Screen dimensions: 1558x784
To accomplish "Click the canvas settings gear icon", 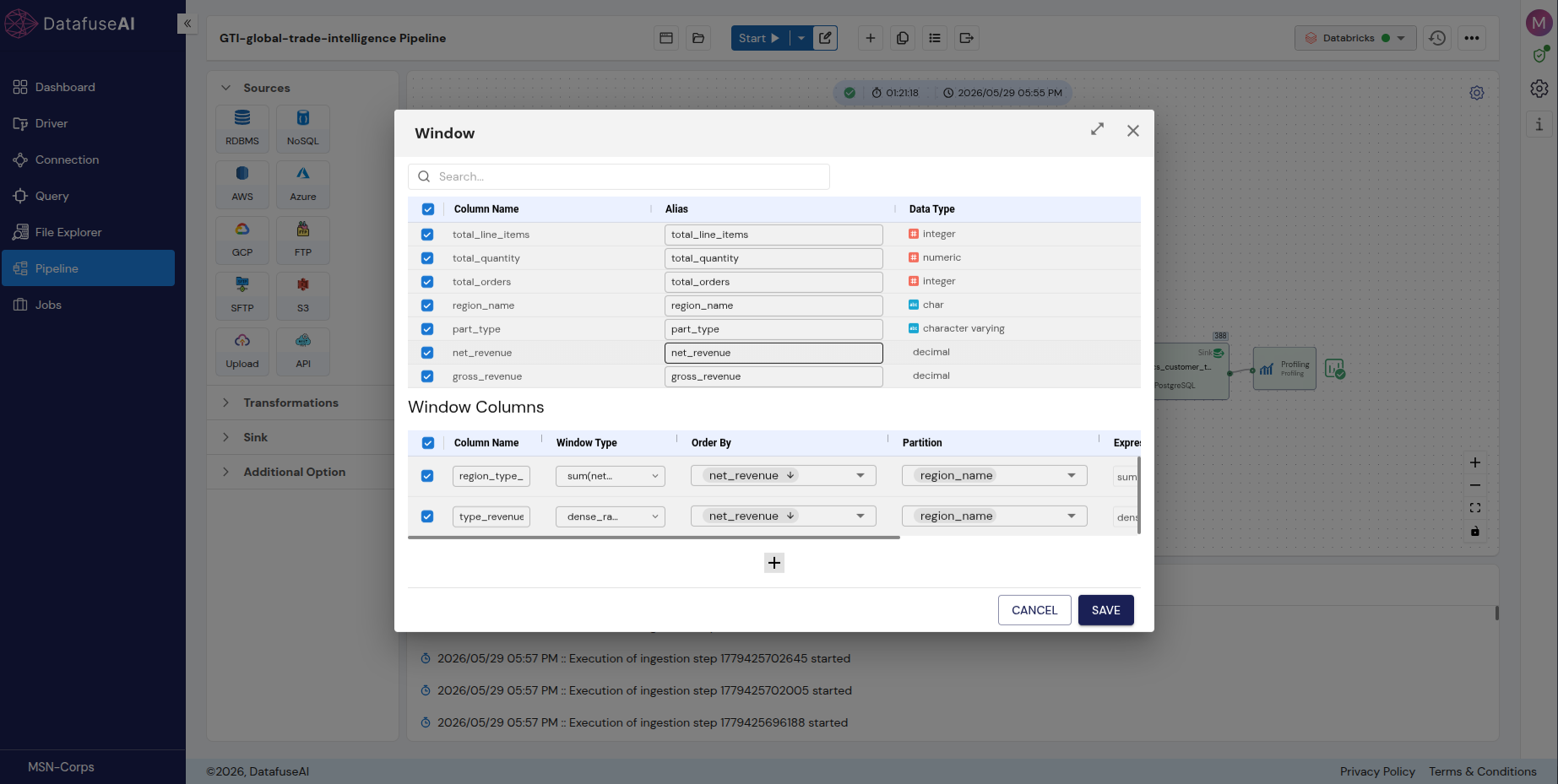I will coord(1477,93).
